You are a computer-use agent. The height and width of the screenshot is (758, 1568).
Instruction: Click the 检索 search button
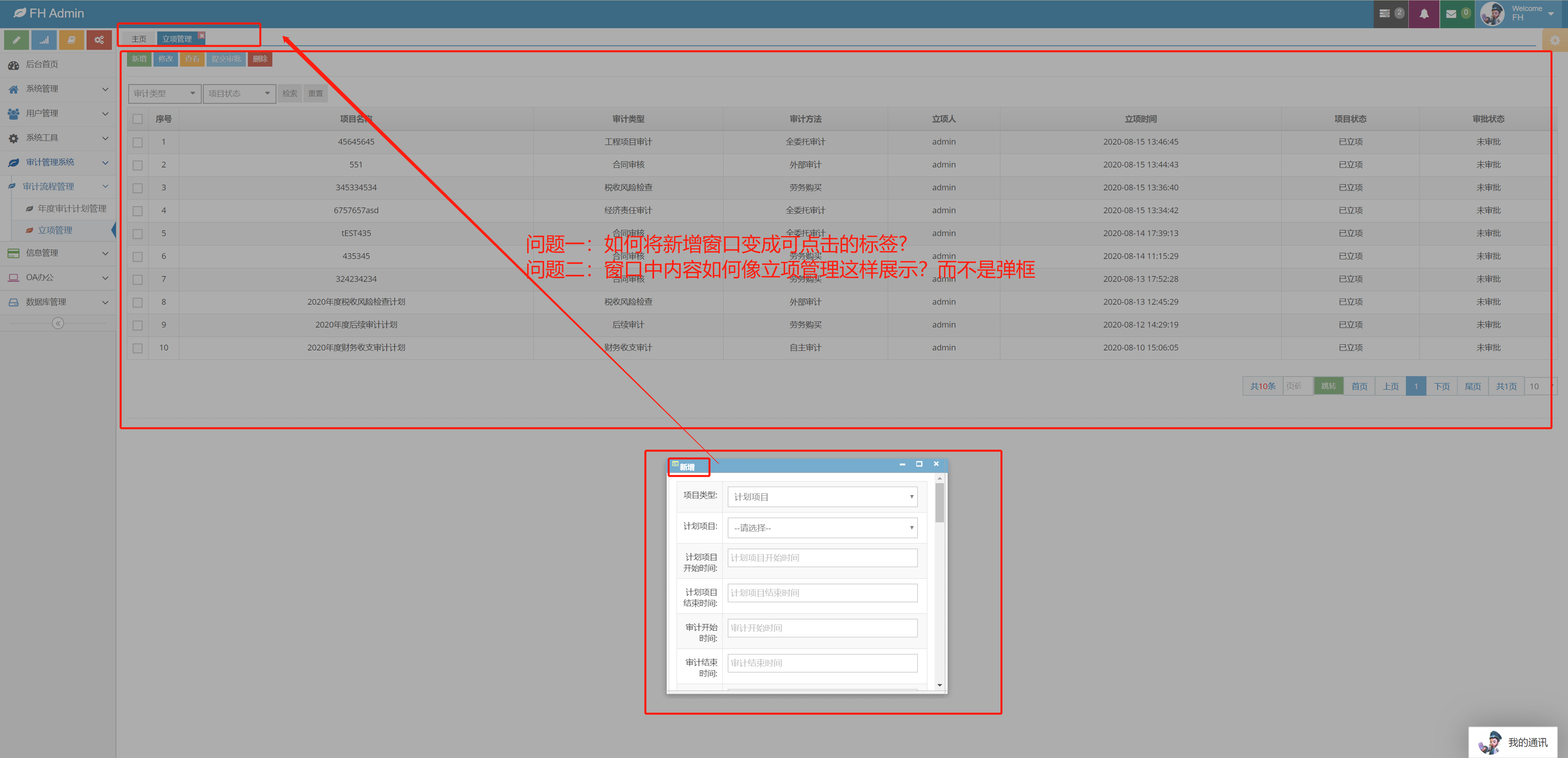[x=290, y=93]
